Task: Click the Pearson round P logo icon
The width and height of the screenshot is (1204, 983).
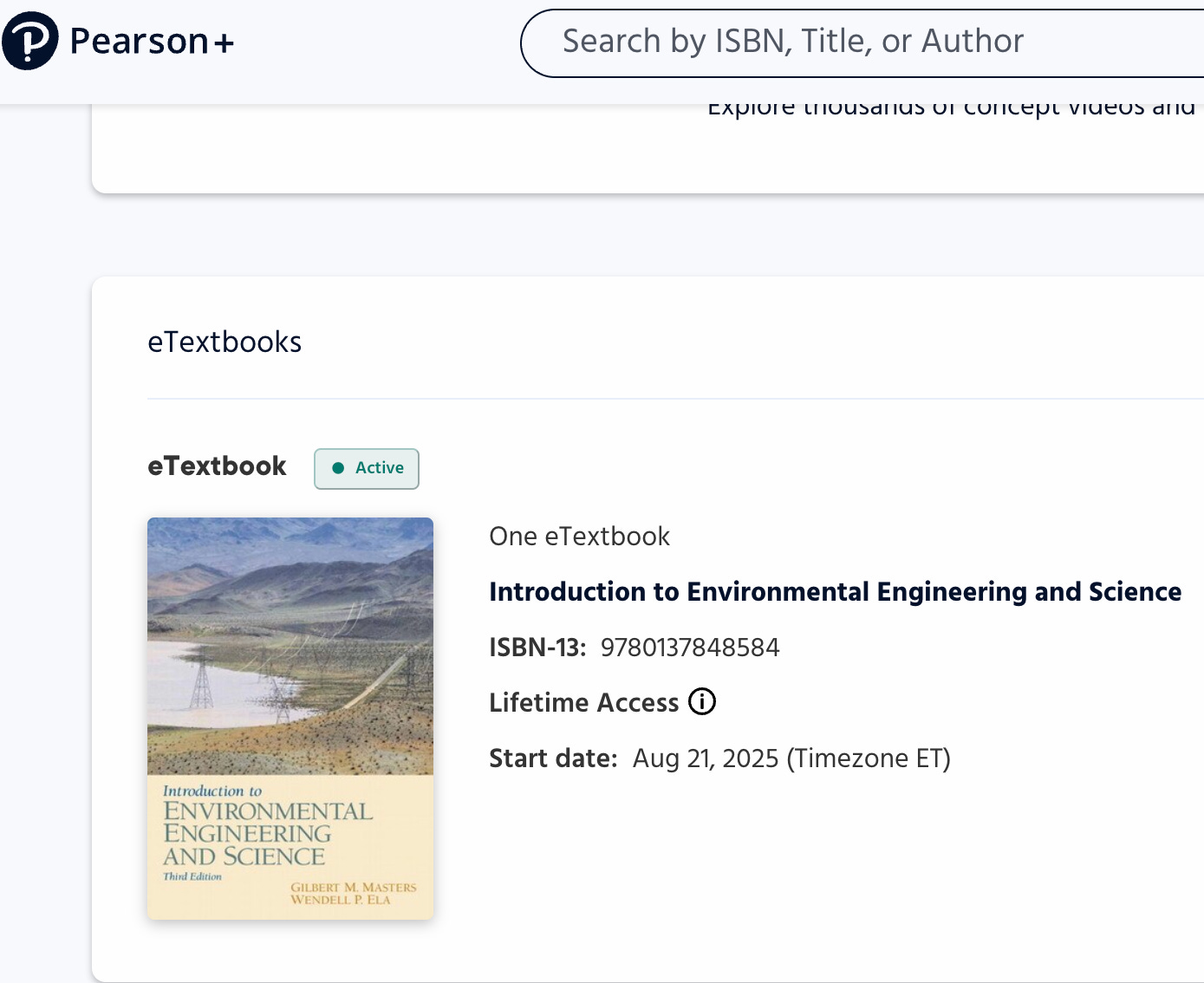Action: [30, 41]
